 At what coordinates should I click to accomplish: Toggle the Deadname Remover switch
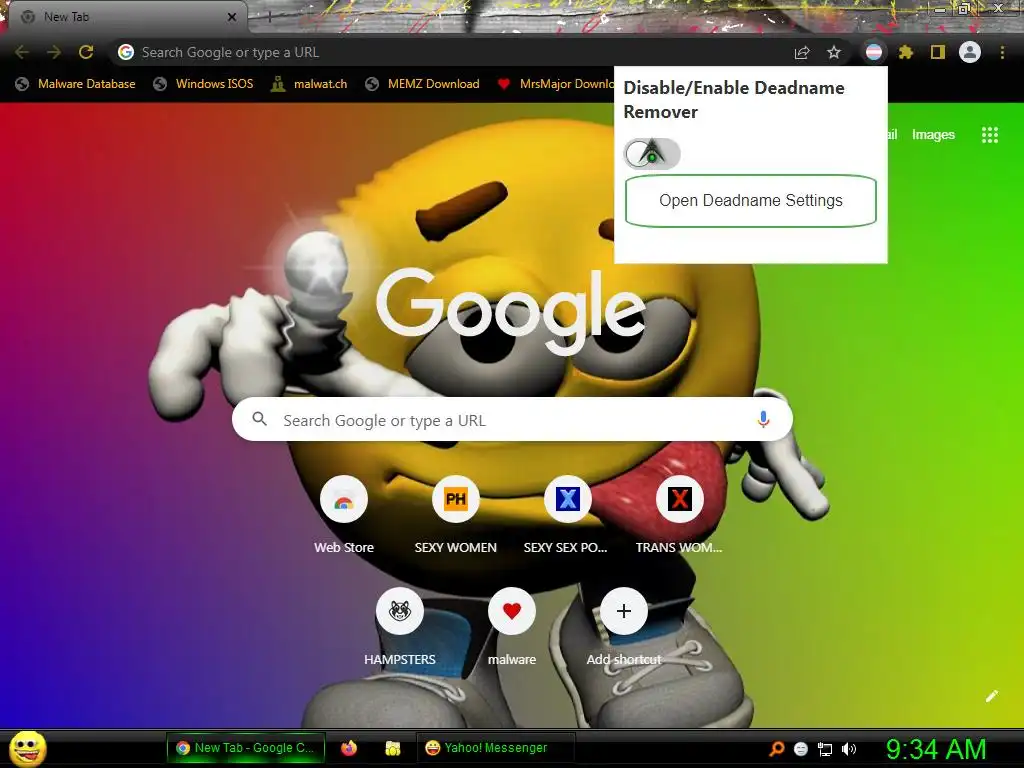coord(652,154)
